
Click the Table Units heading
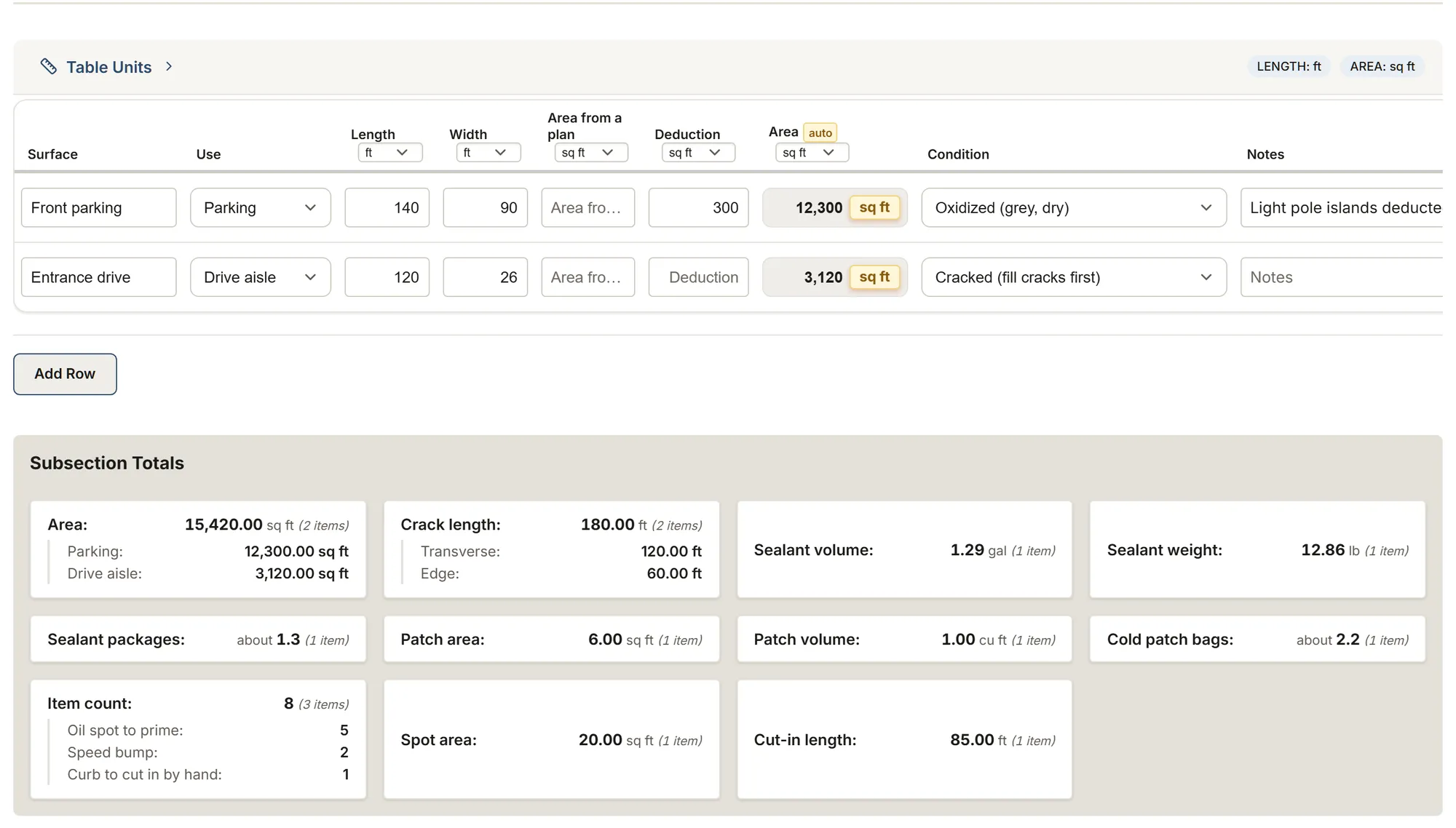pyautogui.click(x=109, y=67)
